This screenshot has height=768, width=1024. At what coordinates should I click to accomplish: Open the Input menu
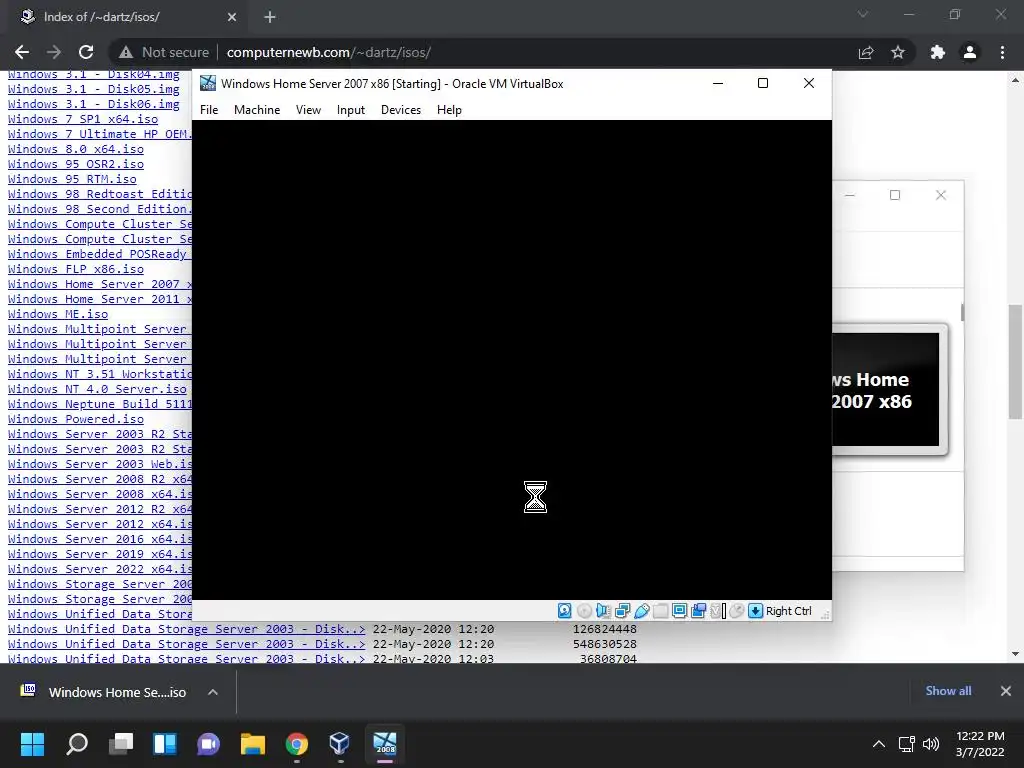click(x=351, y=110)
